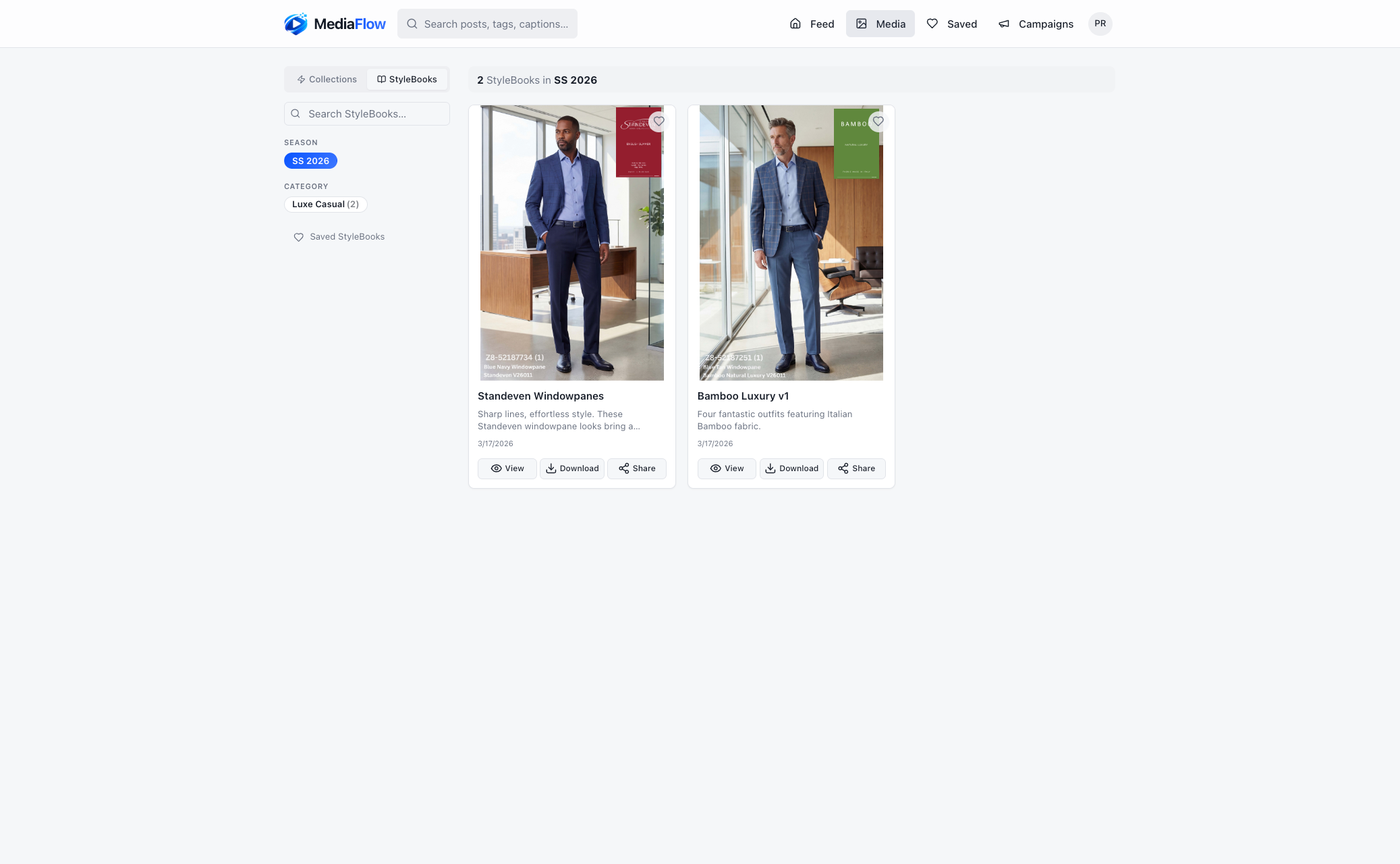The image size is (1400, 864).
Task: Switch to the Media page
Action: 880,24
